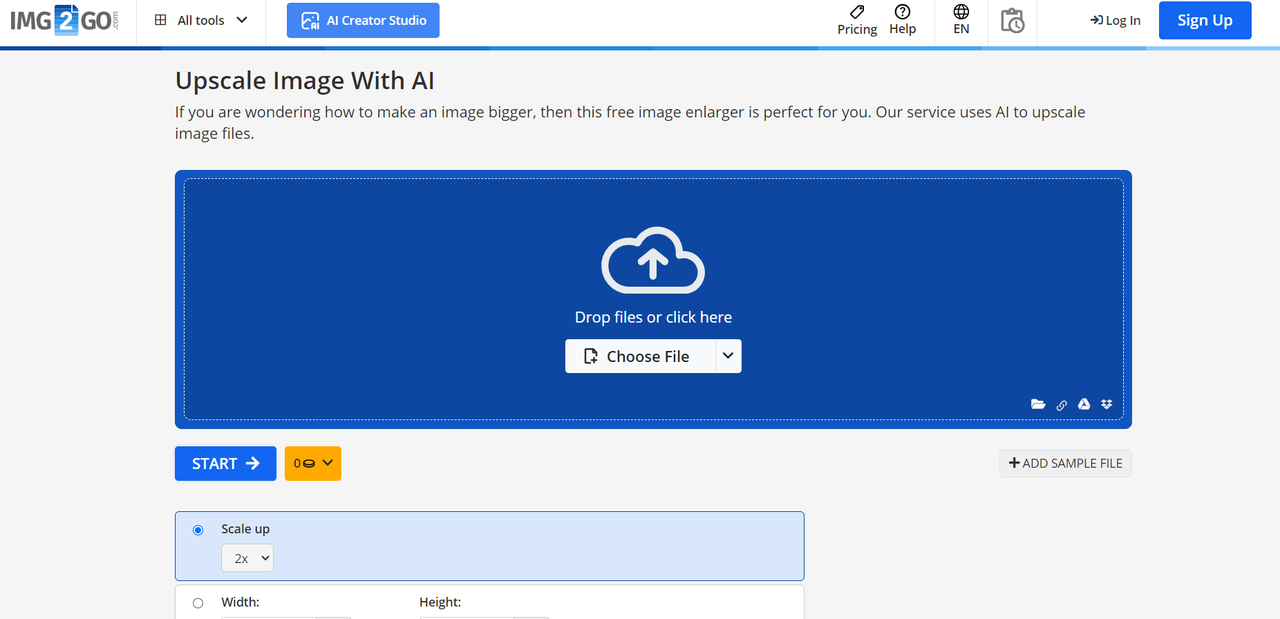The width and height of the screenshot is (1280, 619).
Task: Click Add Sample File button
Action: [x=1065, y=463]
